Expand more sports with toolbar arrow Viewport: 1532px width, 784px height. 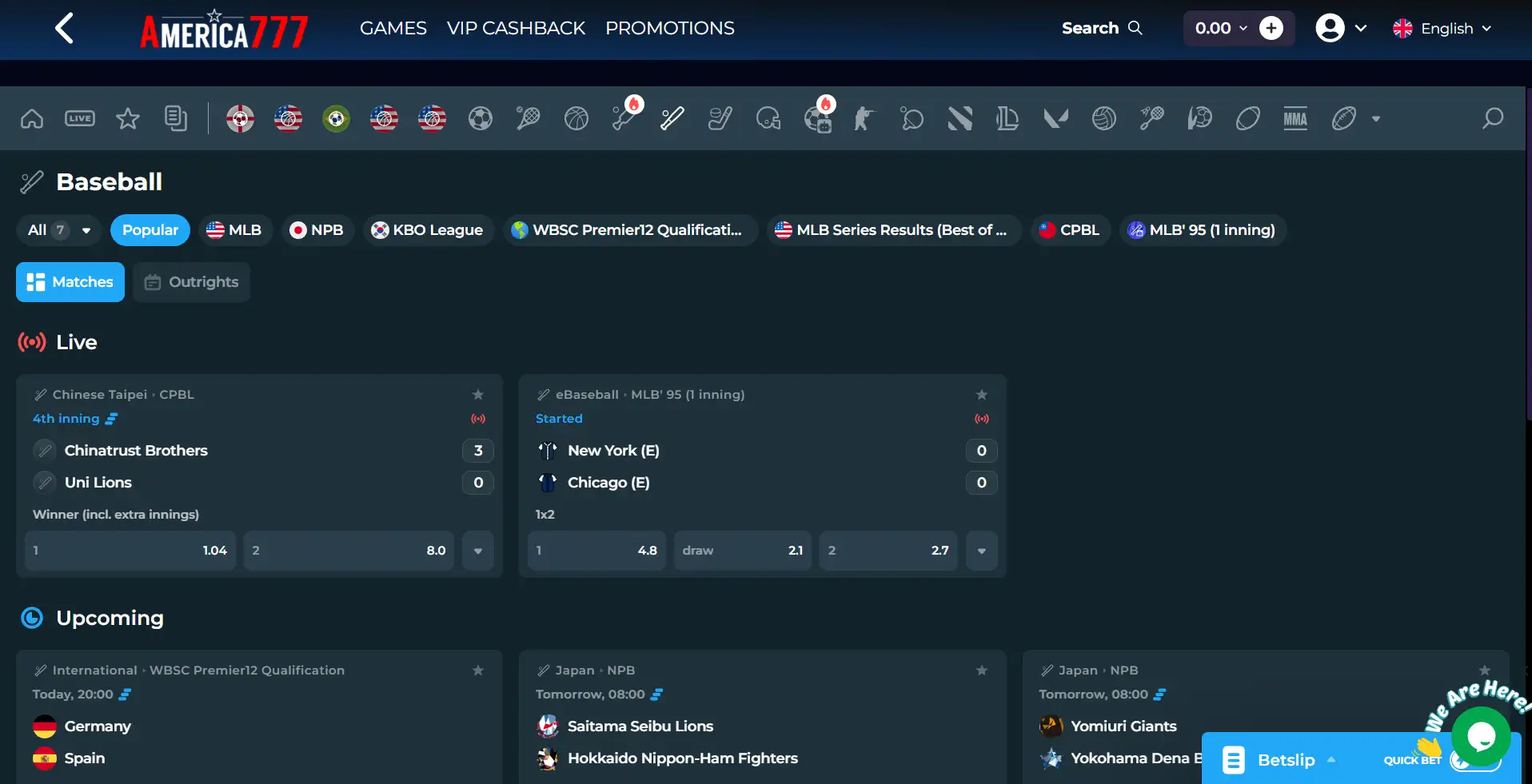pyautogui.click(x=1376, y=119)
